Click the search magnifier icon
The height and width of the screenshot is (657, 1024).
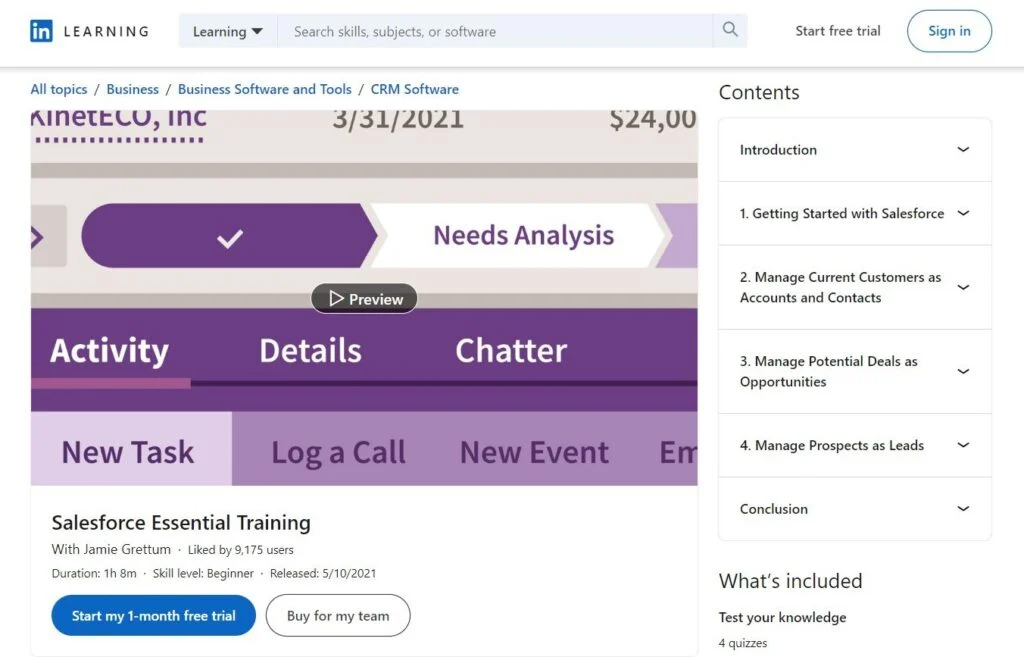click(730, 29)
